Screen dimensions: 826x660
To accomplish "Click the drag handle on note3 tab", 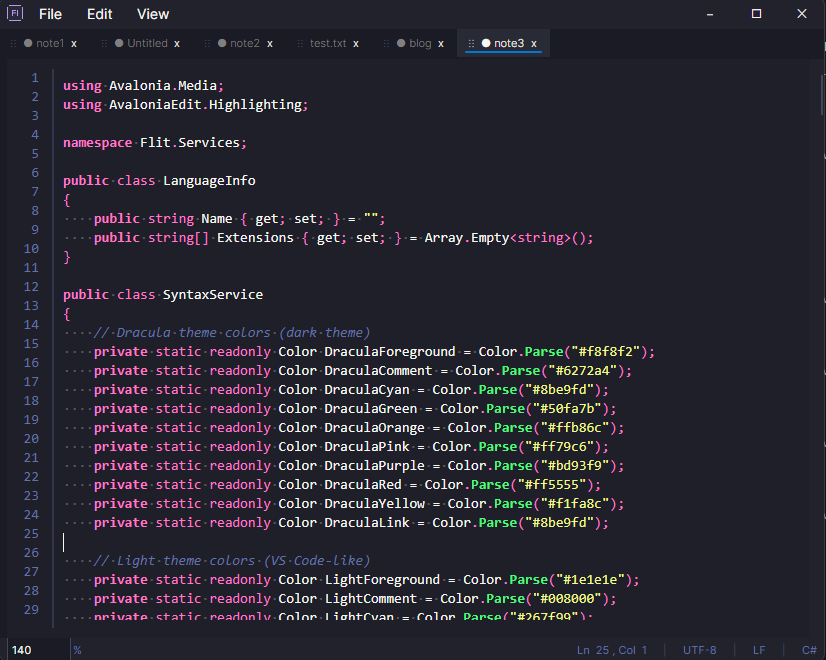I will pyautogui.click(x=471, y=44).
